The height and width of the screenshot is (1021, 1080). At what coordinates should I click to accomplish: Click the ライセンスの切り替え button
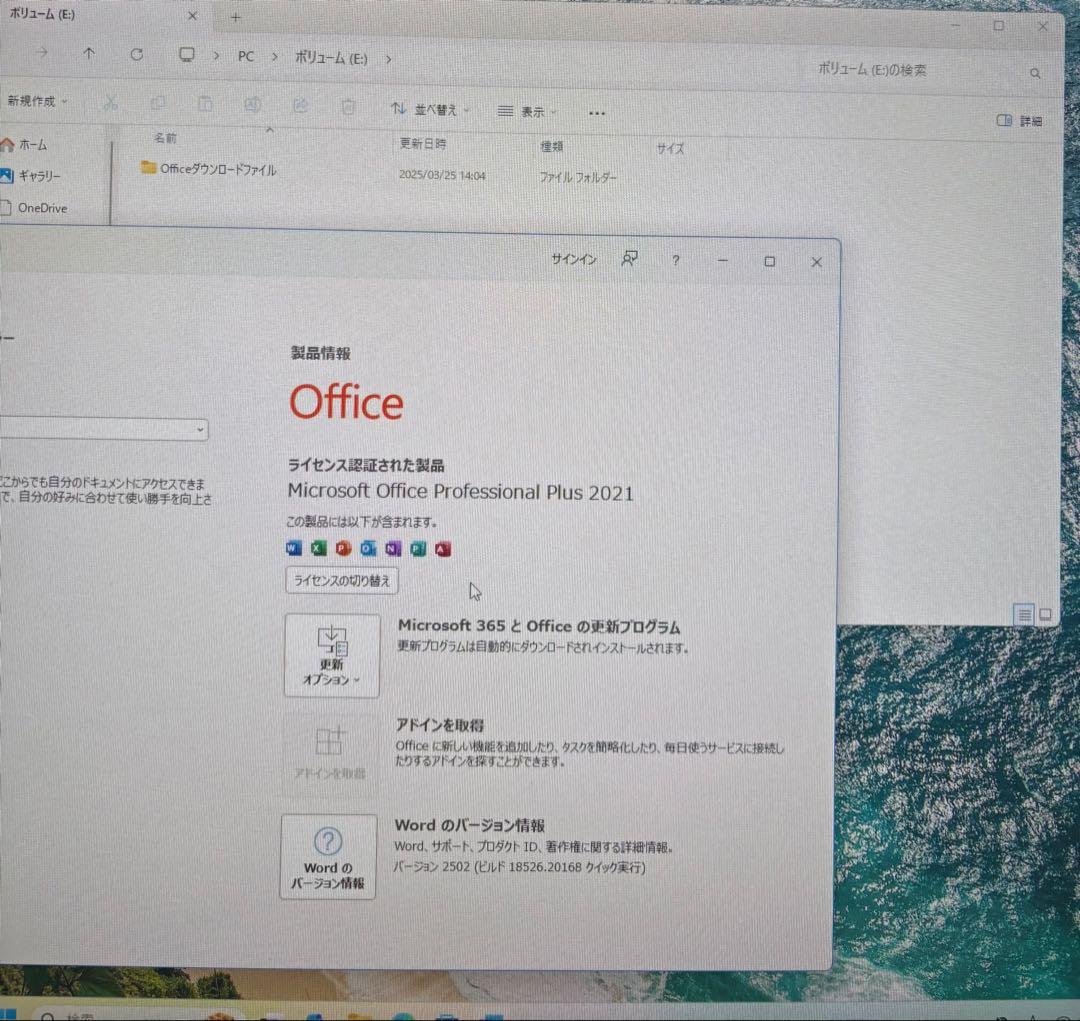point(341,580)
